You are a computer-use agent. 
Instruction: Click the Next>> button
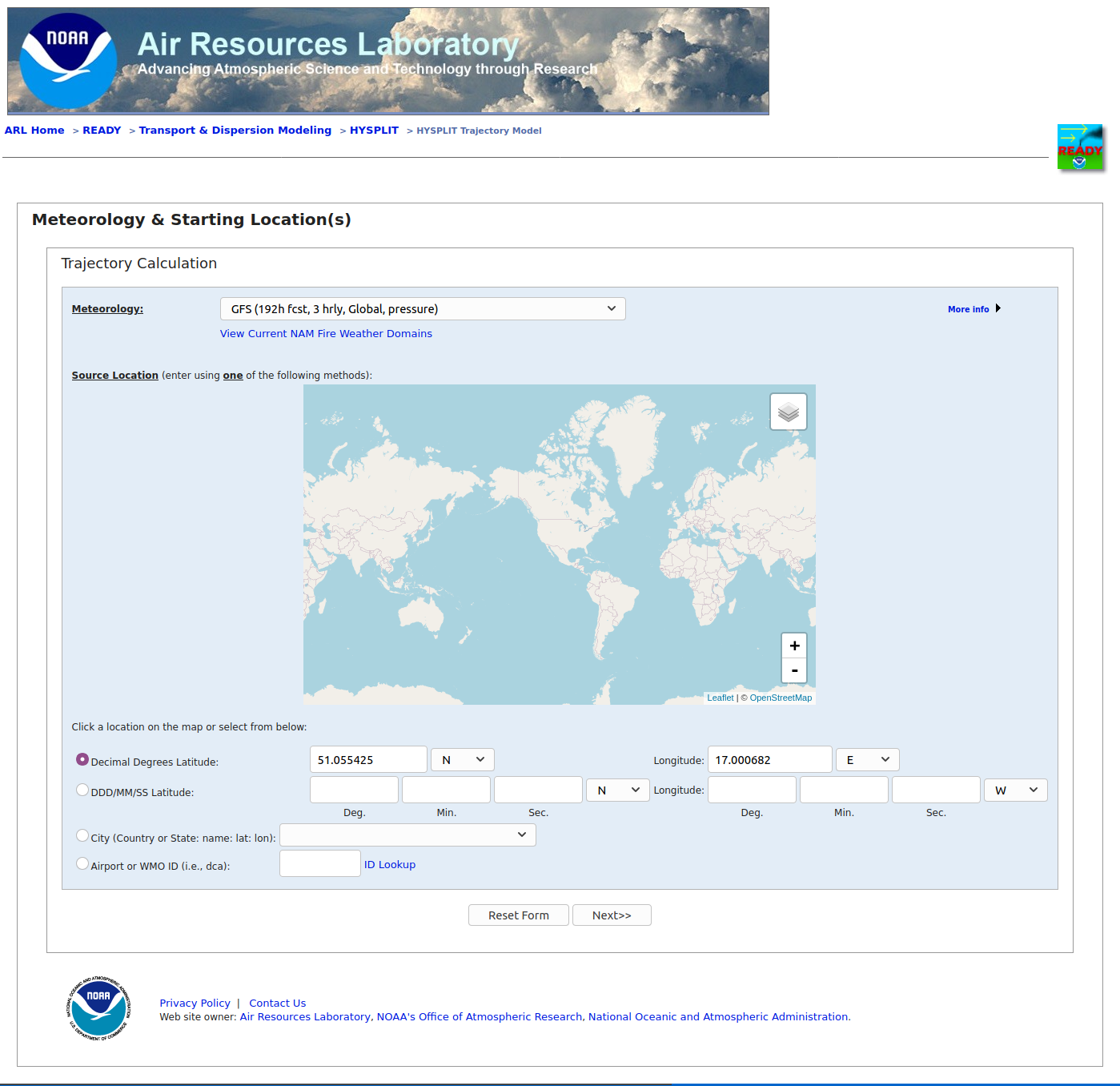click(612, 915)
